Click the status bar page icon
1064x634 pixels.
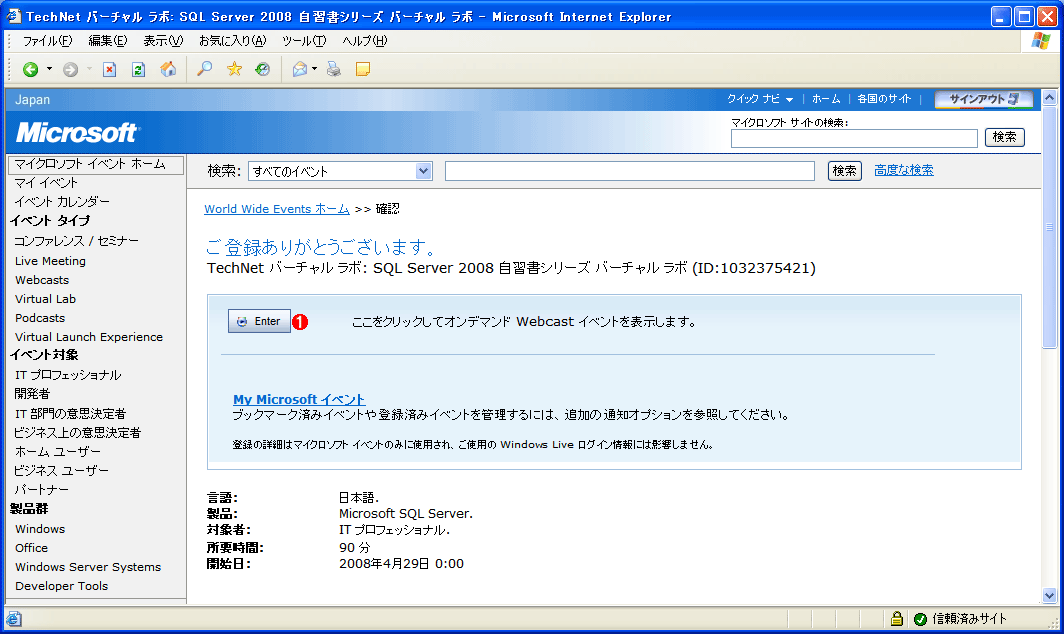(14, 619)
